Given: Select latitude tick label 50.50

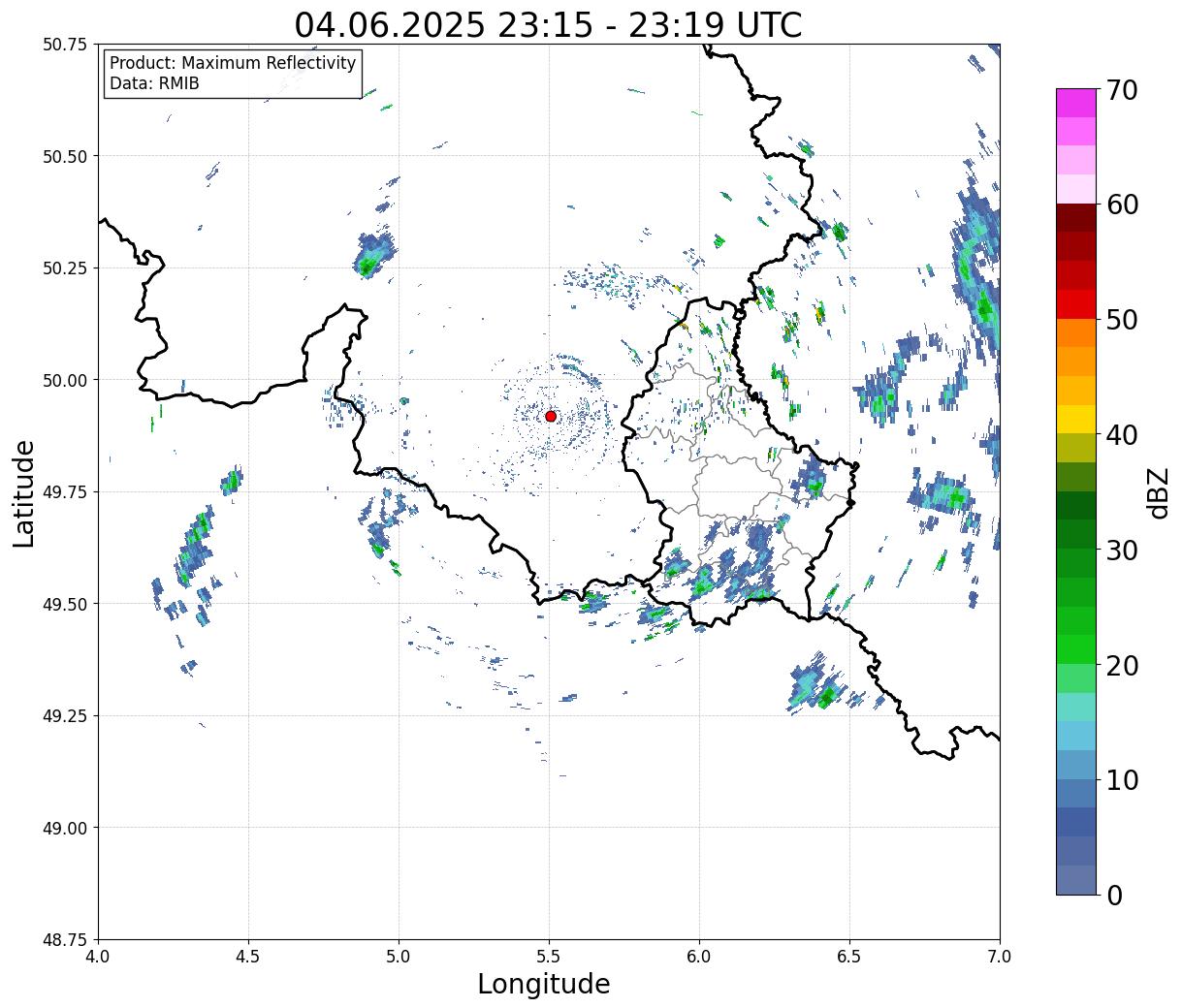Looking at the screenshot, I should [65, 156].
